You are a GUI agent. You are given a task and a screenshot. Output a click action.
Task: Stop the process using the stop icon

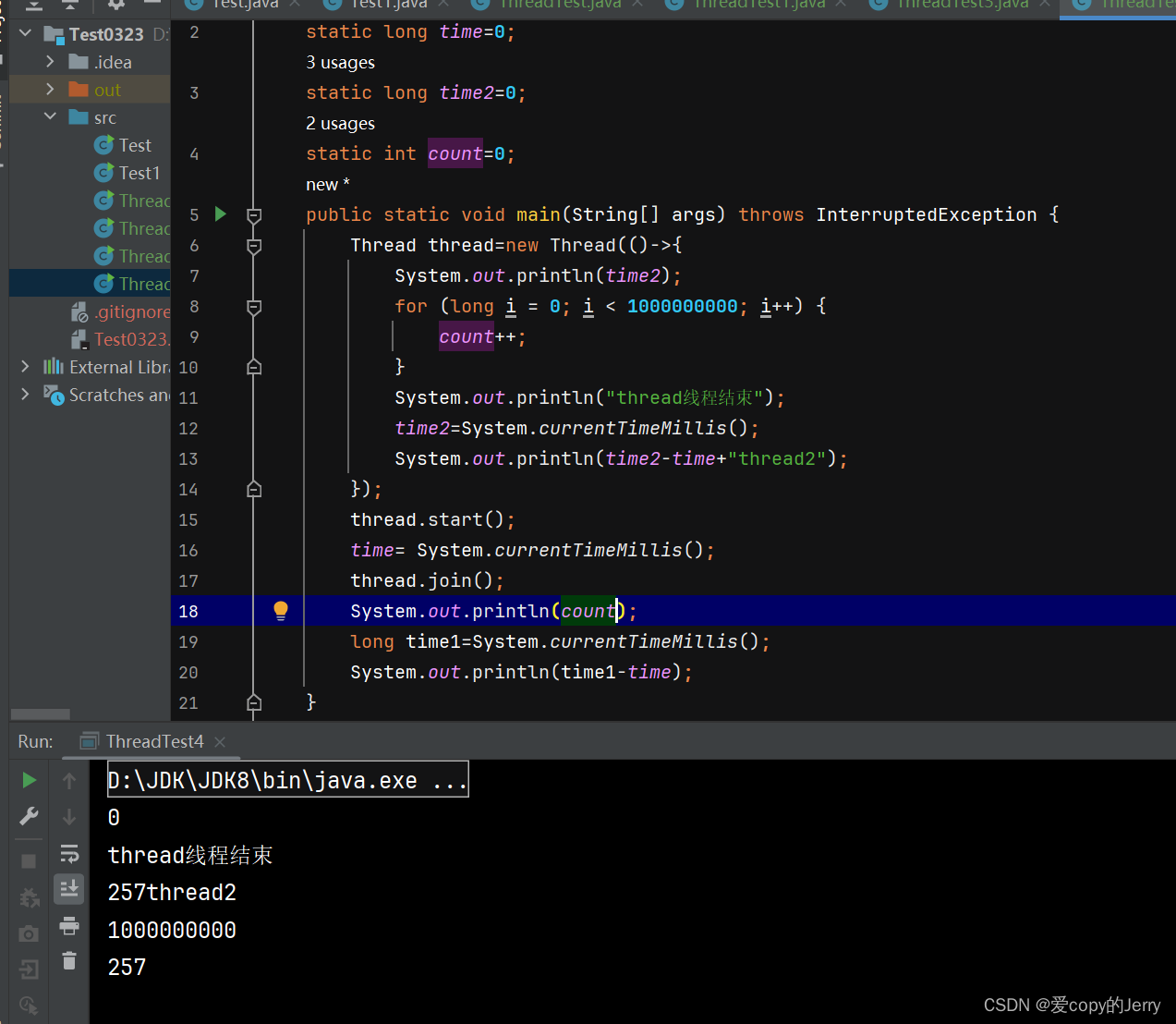point(28,859)
